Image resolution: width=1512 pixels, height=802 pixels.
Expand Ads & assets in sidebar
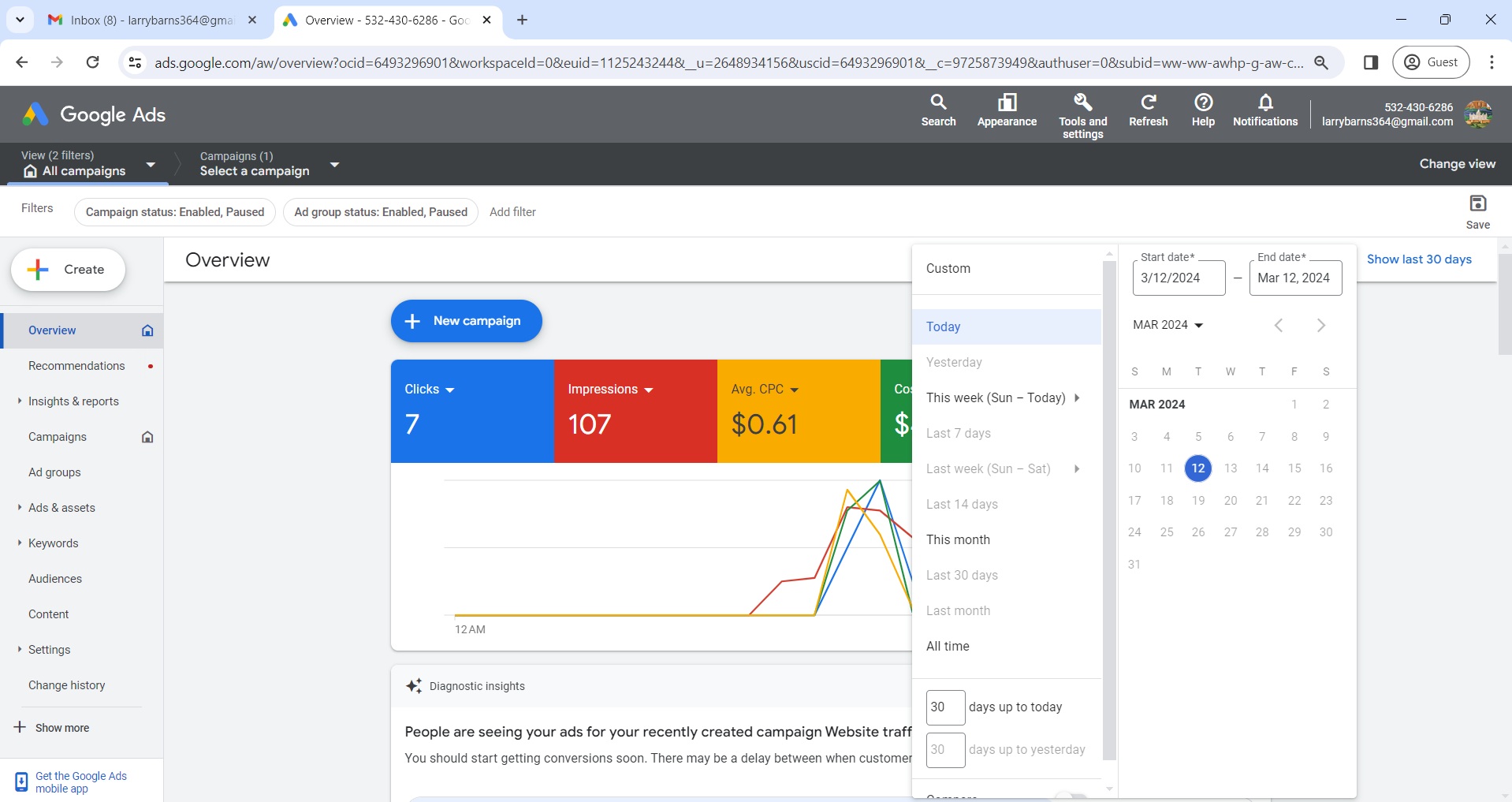20,507
